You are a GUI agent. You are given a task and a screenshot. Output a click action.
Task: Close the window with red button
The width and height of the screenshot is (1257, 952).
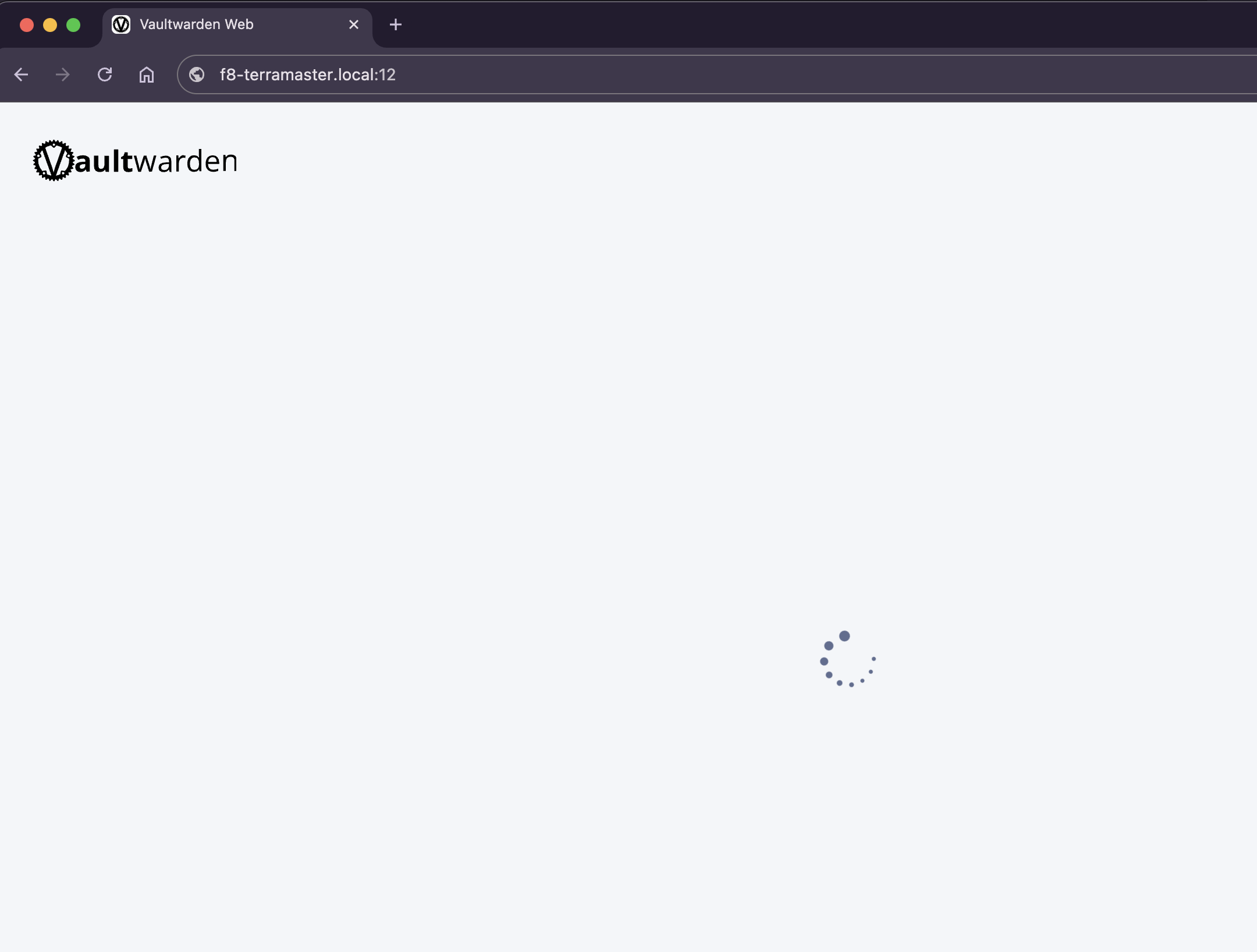(27, 24)
